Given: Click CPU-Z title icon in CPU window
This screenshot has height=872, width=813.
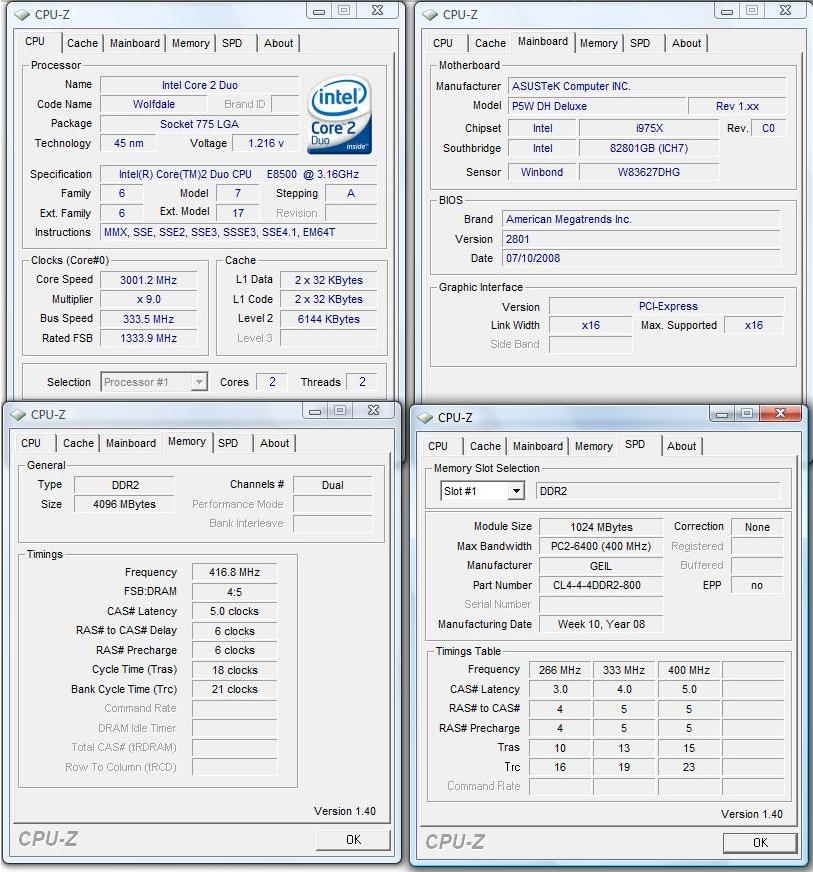Looking at the screenshot, I should tap(22, 14).
